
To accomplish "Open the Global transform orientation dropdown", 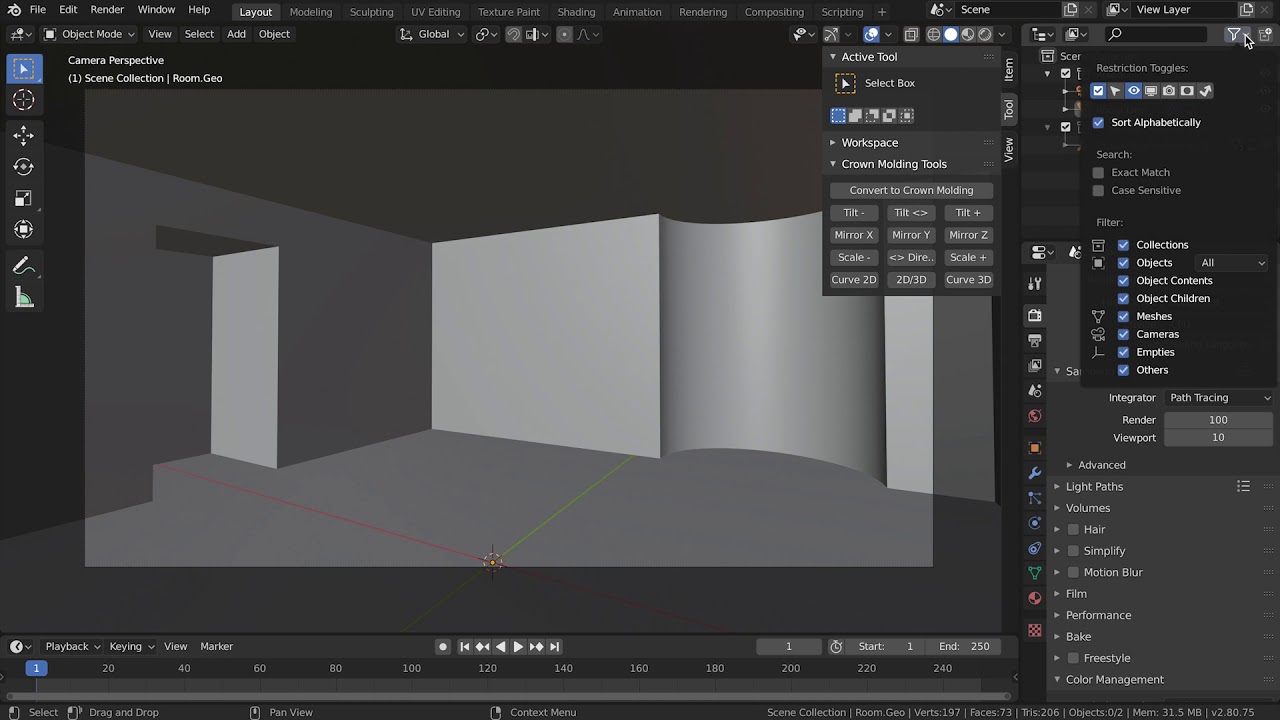I will pos(432,33).
